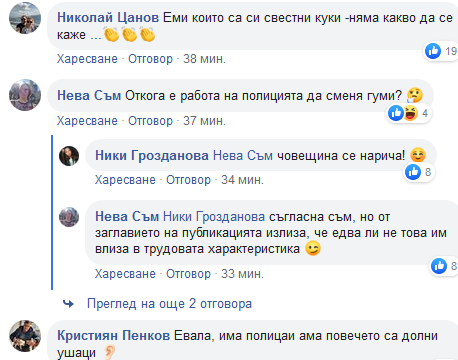Like Нева Съм's 37 мин. comment via Харесване
Viewport: 458px width, 360px height.
coord(87,121)
